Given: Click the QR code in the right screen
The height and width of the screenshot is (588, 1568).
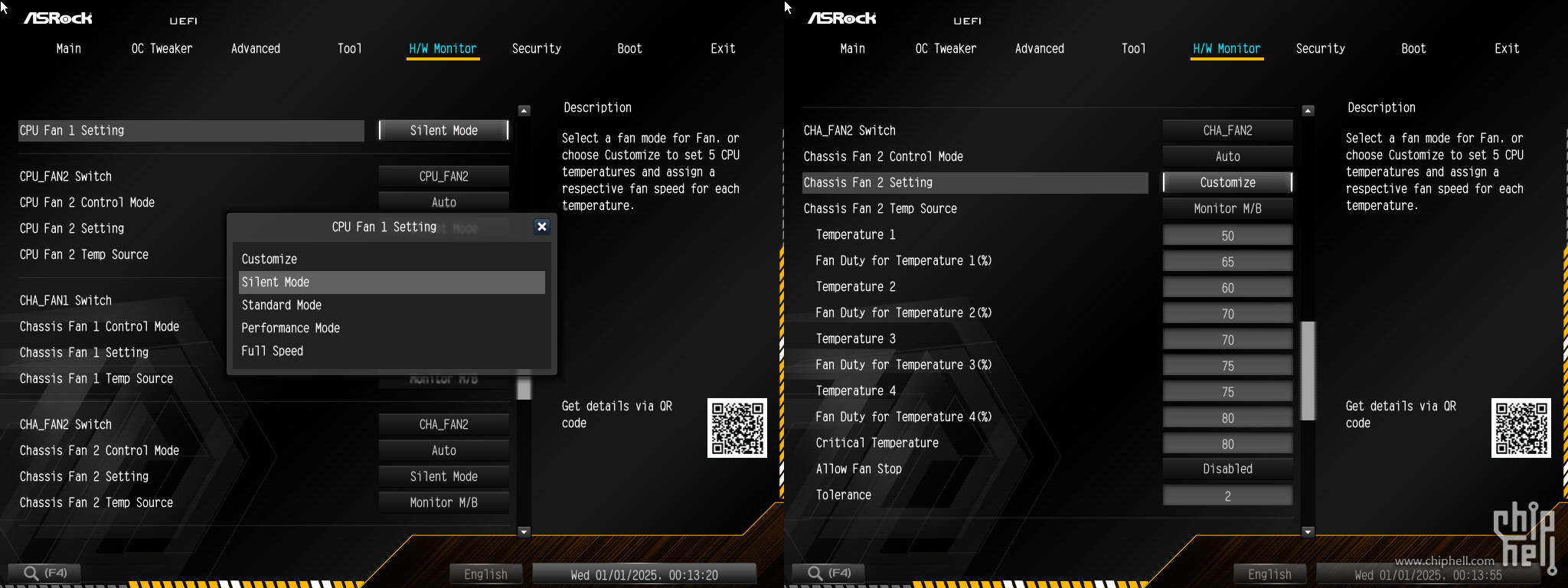Looking at the screenshot, I should [1521, 428].
